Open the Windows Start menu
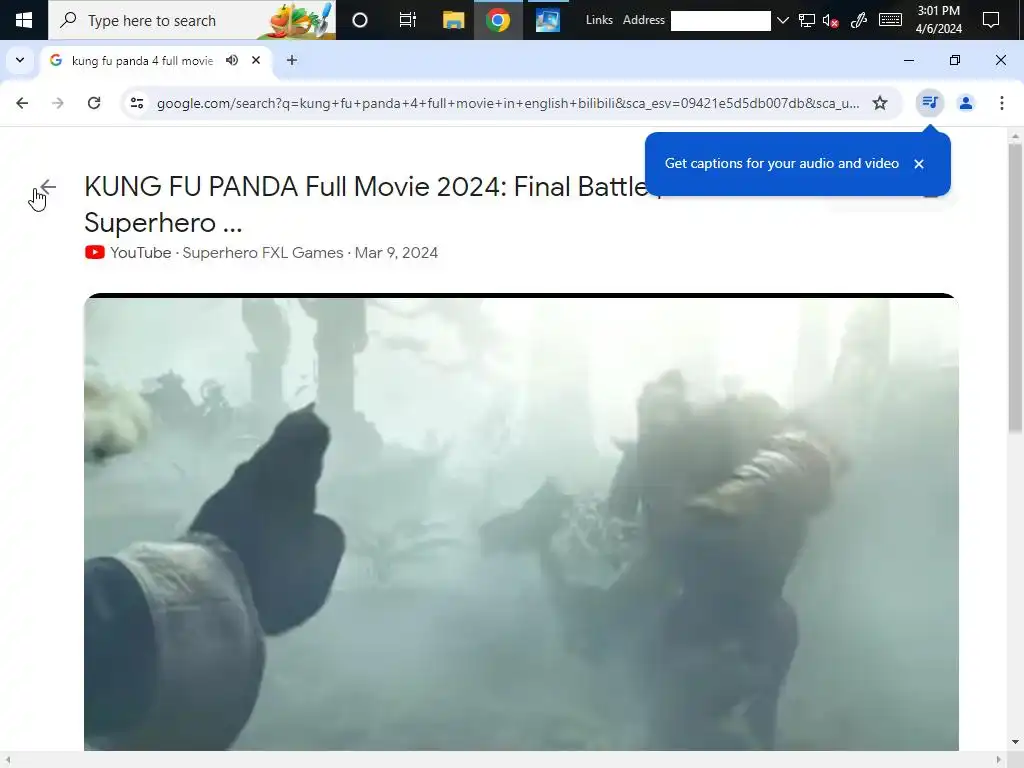 point(24,20)
